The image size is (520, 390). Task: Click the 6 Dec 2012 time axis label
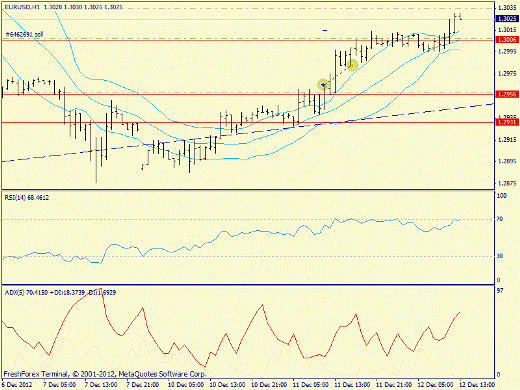click(18, 385)
